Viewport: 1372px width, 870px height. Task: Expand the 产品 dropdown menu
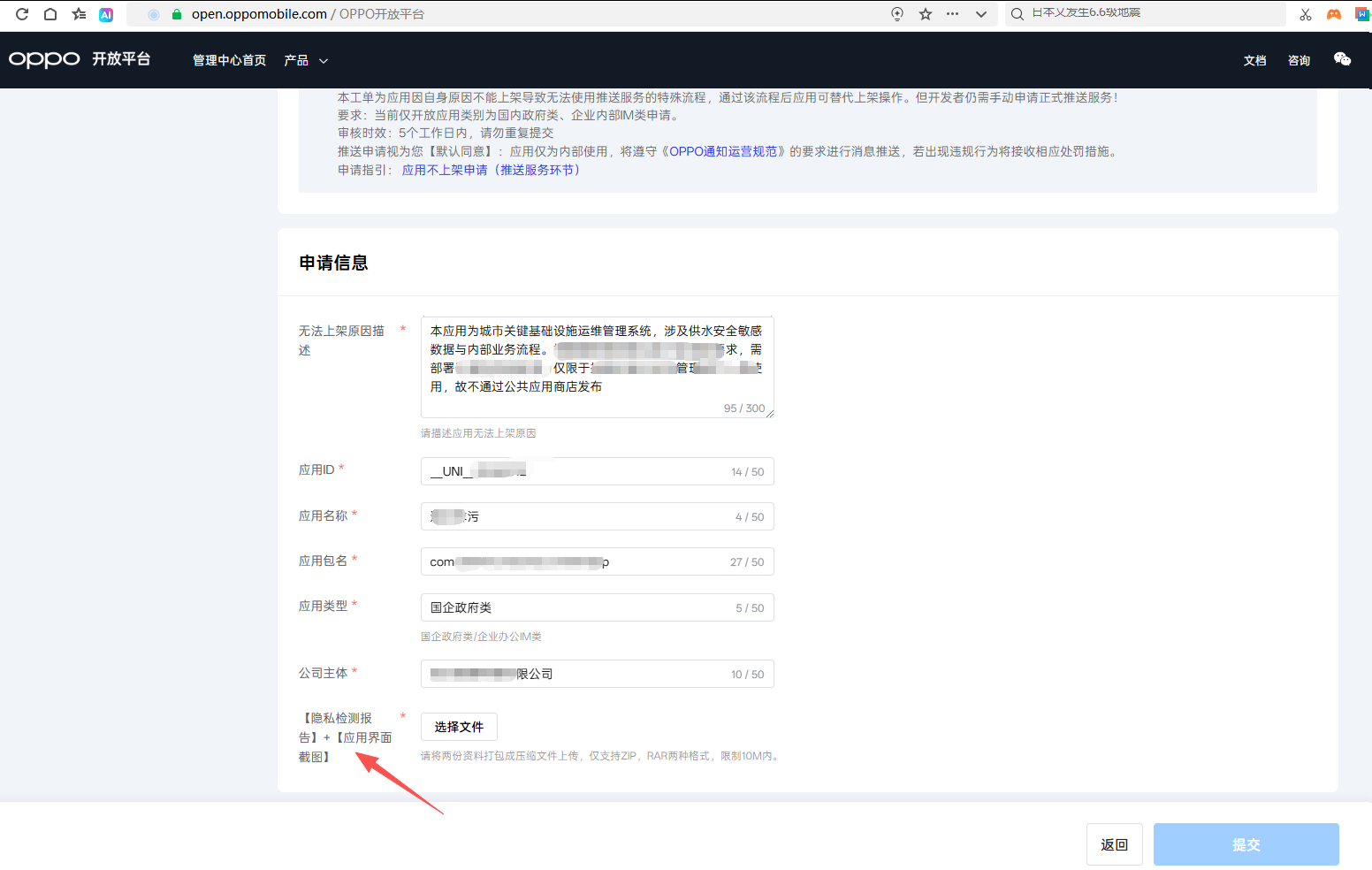pyautogui.click(x=306, y=60)
